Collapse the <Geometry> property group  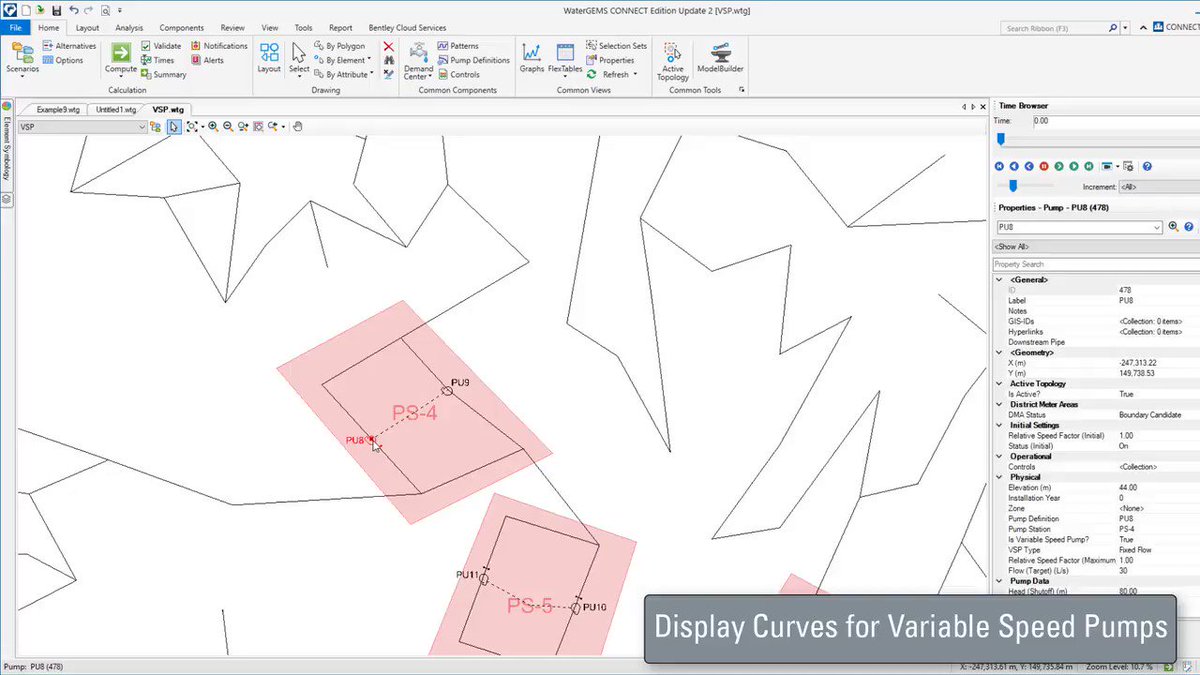click(x=998, y=352)
